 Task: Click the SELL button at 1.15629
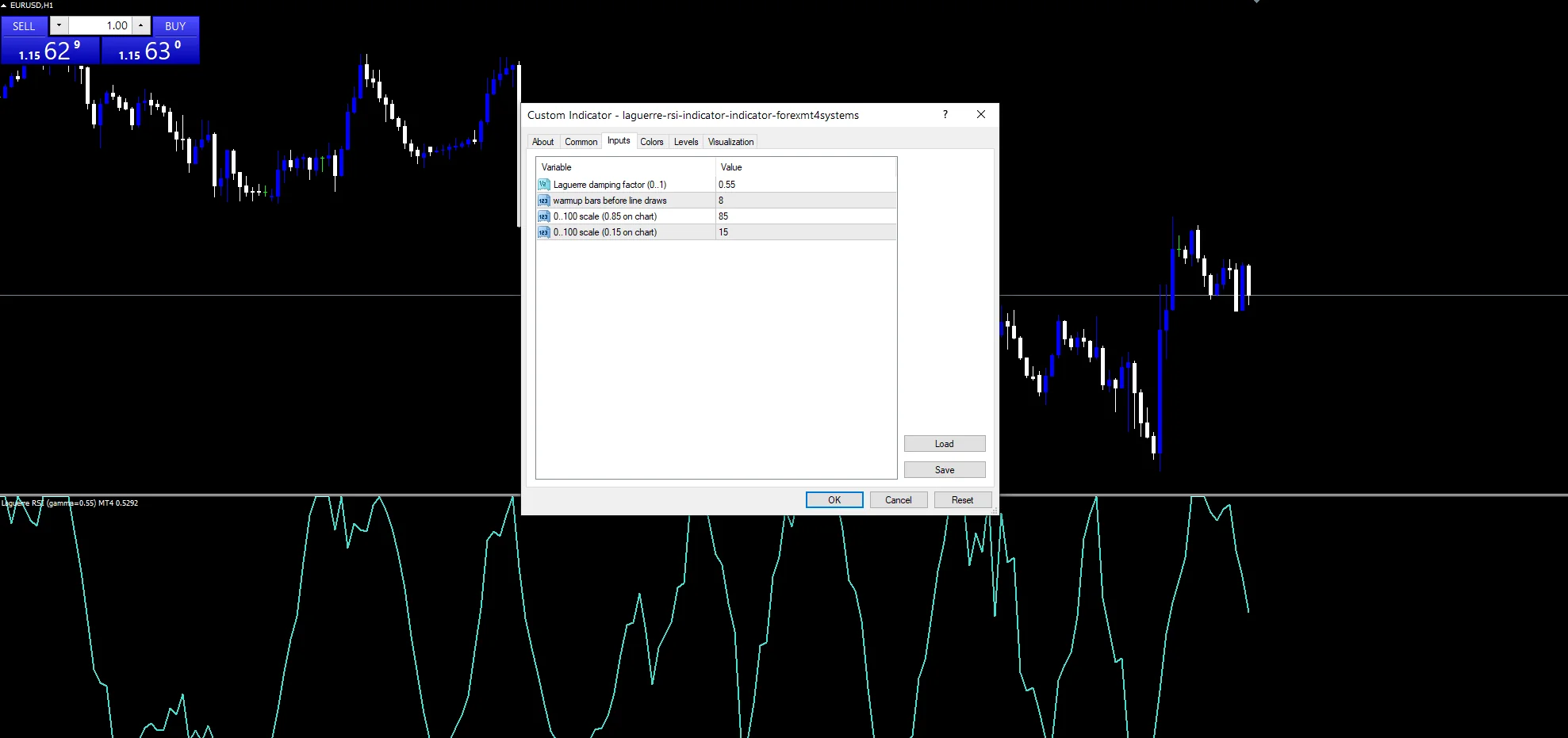point(50,40)
